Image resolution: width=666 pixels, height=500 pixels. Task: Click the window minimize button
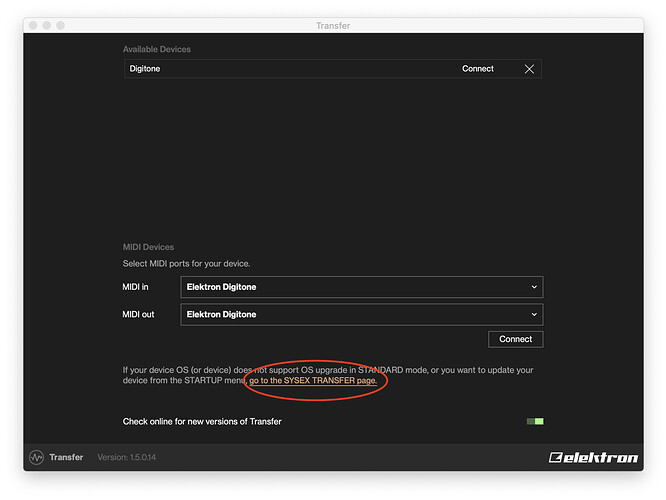pyautogui.click(x=49, y=25)
